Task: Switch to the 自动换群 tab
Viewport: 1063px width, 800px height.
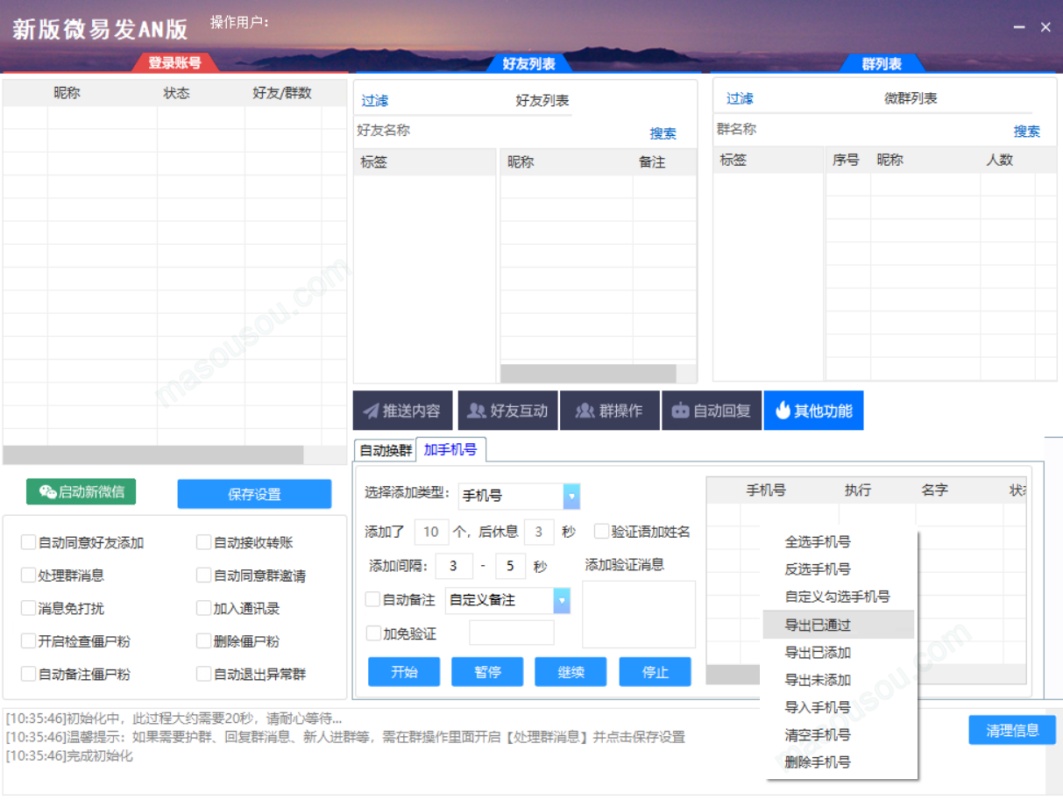Action: point(385,450)
